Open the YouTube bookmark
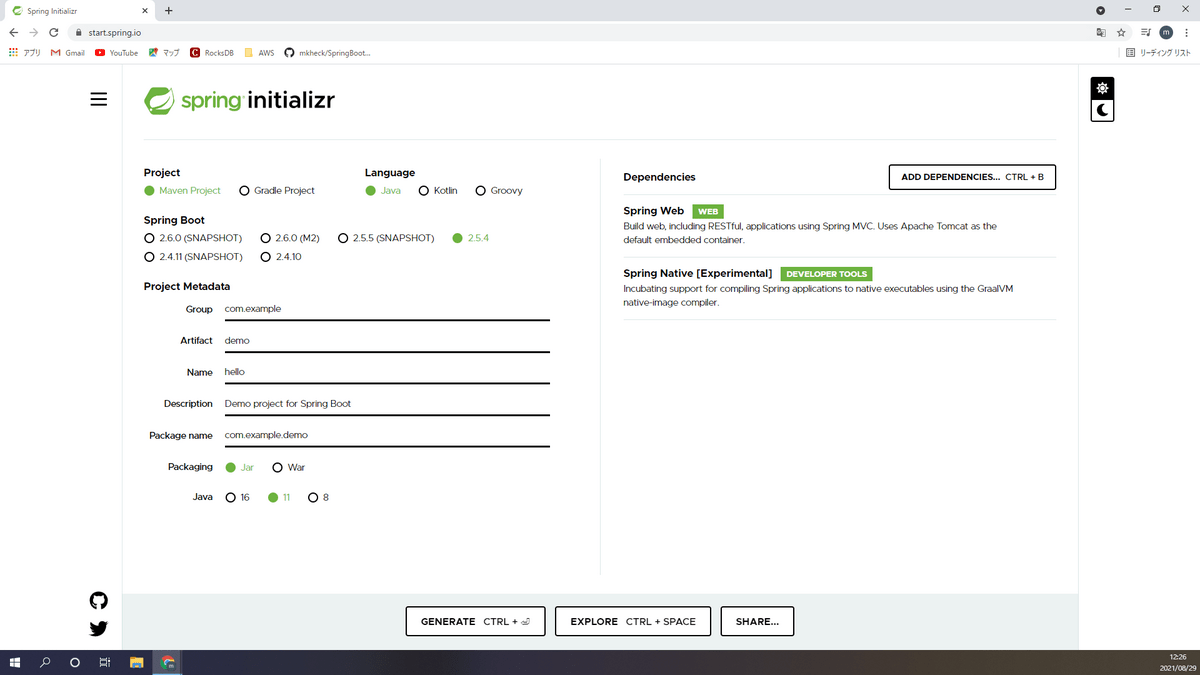Image resolution: width=1200 pixels, height=675 pixels. 117,53
